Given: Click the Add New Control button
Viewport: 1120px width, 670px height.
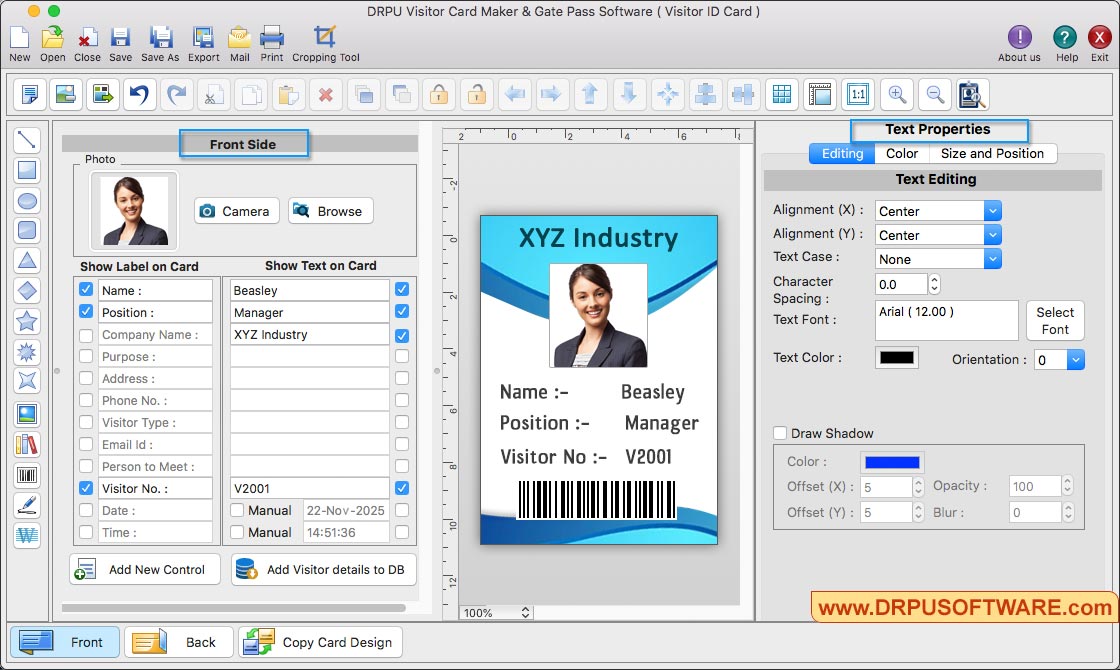Looking at the screenshot, I should click(x=144, y=569).
